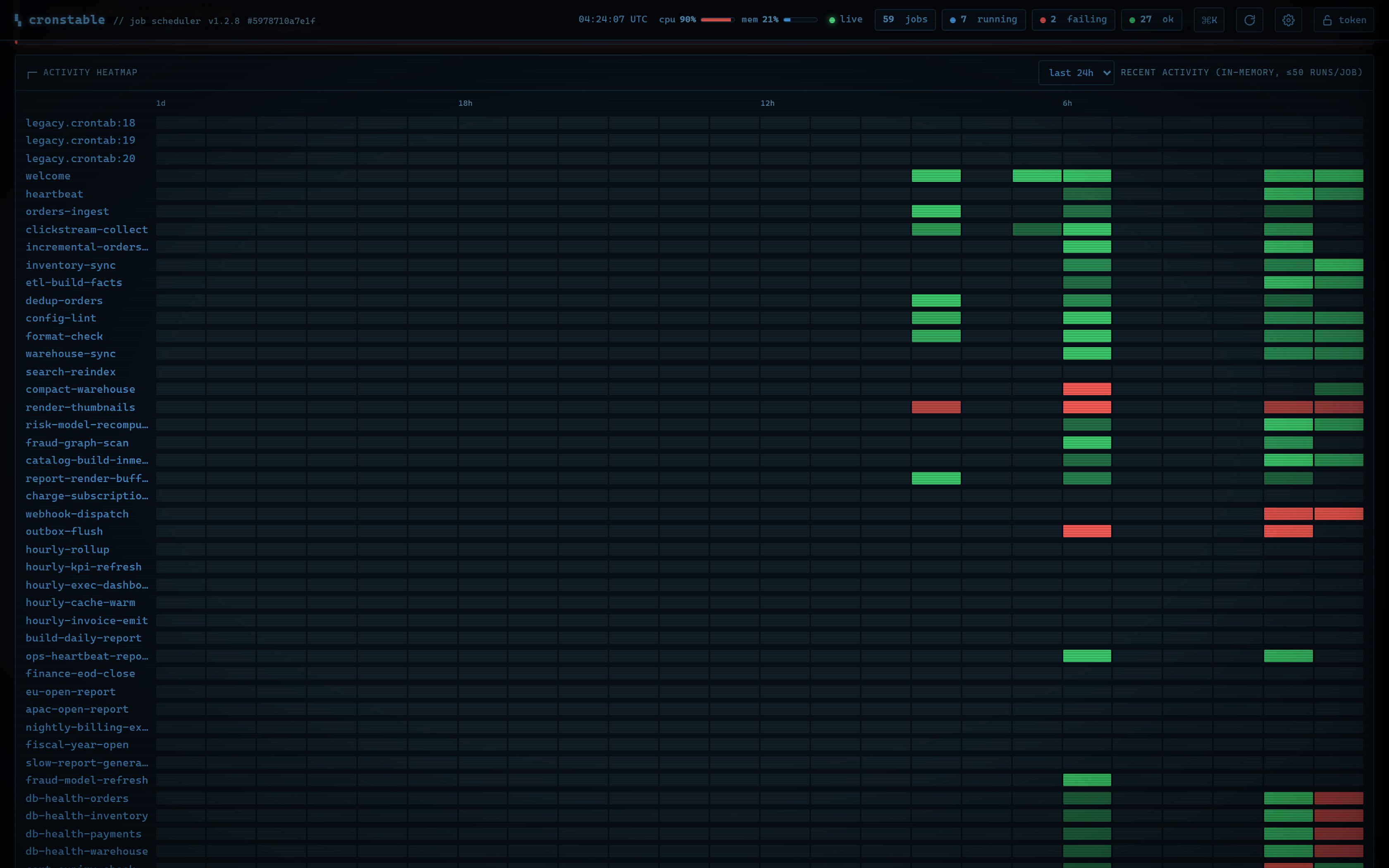Click the build hash #5978710a7e1f

pyautogui.click(x=281, y=21)
